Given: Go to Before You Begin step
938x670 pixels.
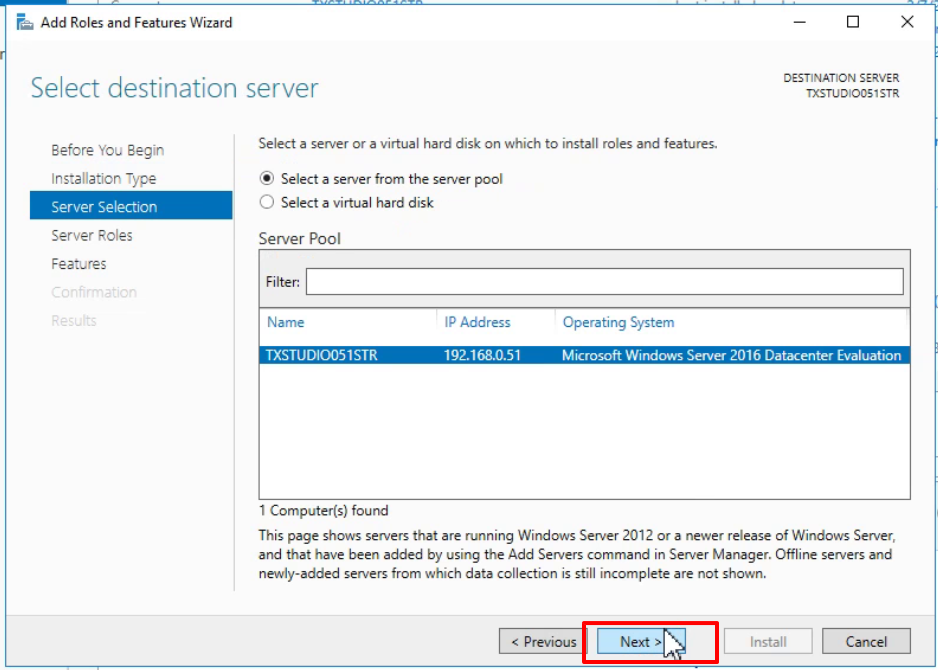Looking at the screenshot, I should [108, 150].
